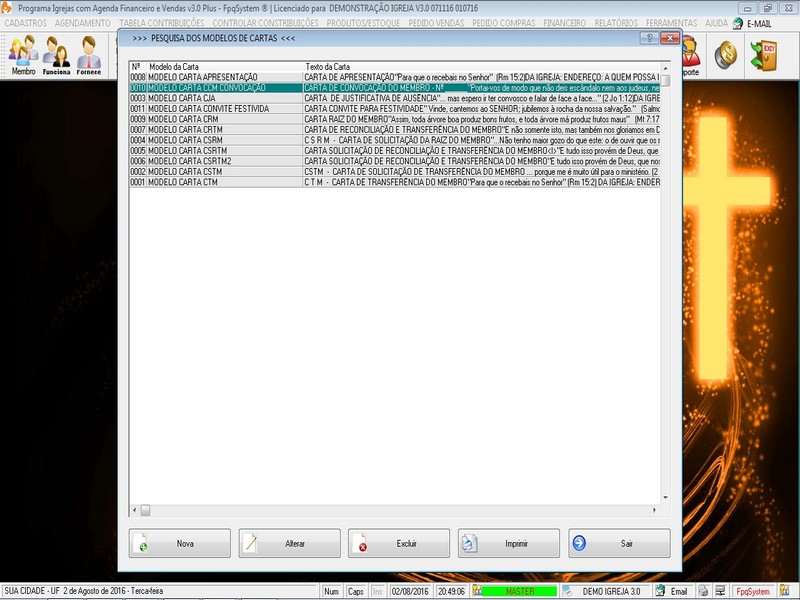Click the vertical scrollbar down arrow
Screen dimensions: 800x600
tap(665, 497)
